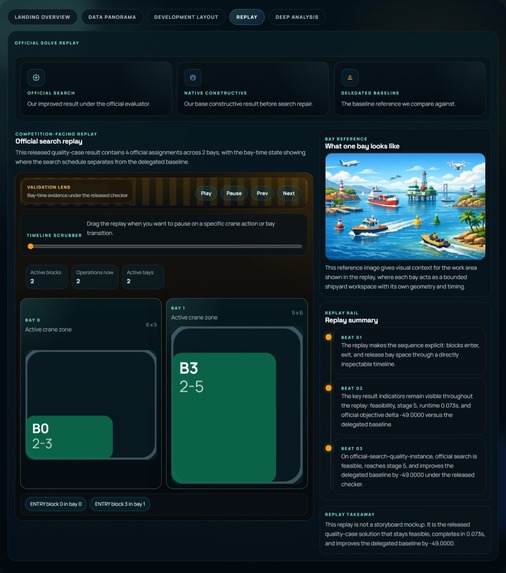Click the Bay 1 label
The height and width of the screenshot is (573, 506).
coord(178,308)
